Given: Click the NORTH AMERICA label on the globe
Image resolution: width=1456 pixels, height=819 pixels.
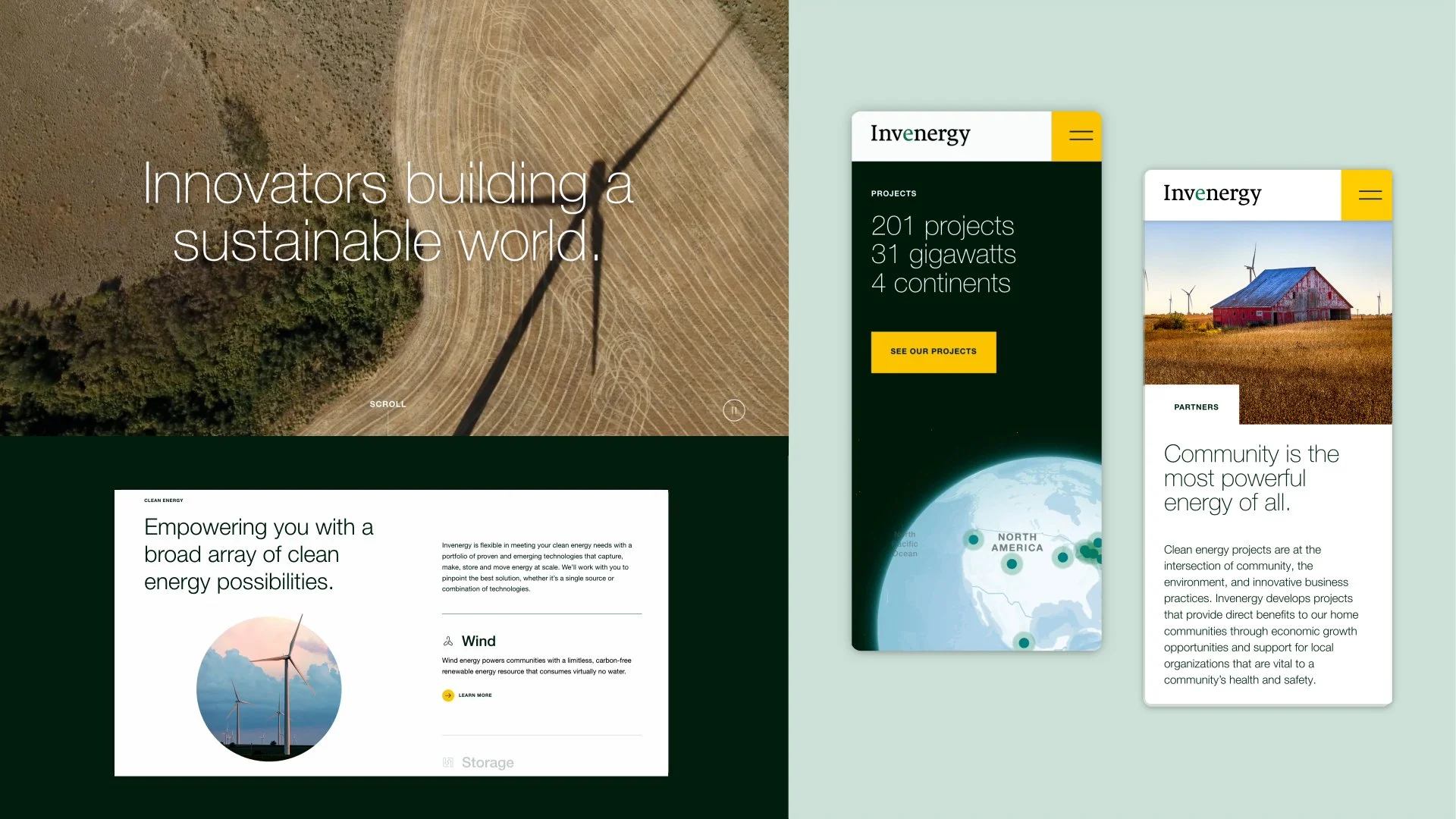Looking at the screenshot, I should coord(1018,542).
